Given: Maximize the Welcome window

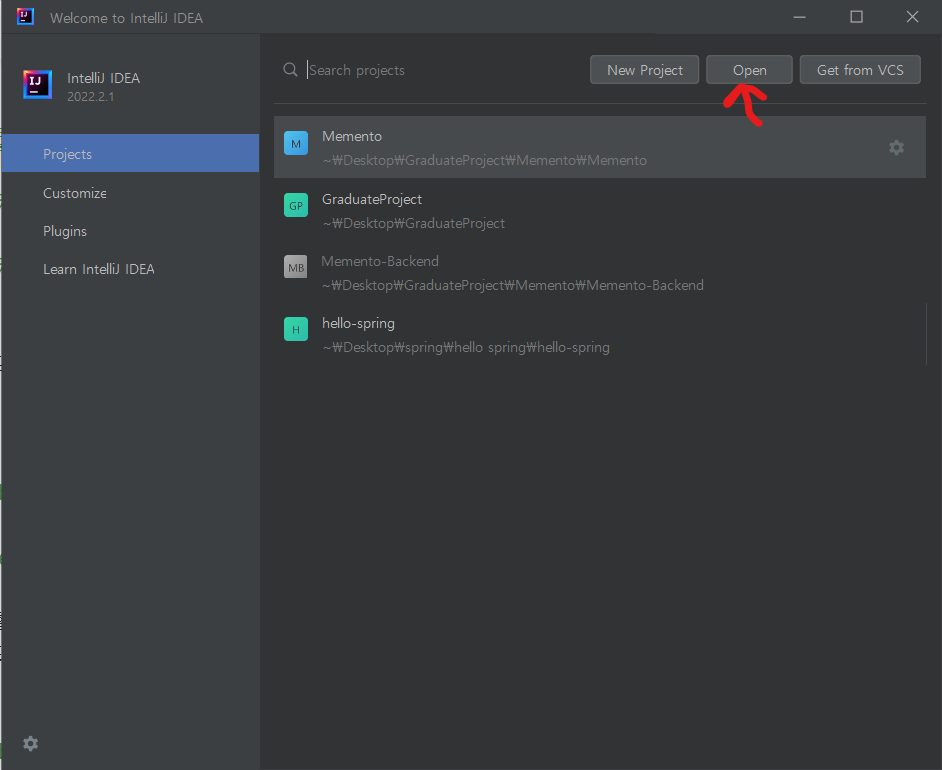Looking at the screenshot, I should point(856,17).
